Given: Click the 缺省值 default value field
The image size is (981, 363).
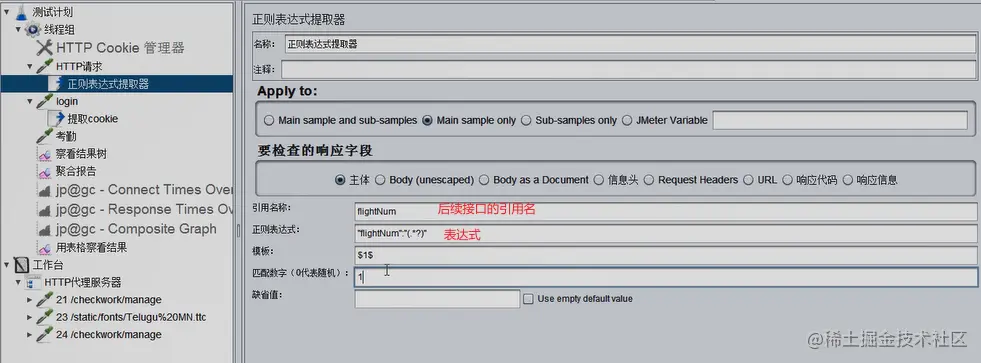Looking at the screenshot, I should 437,299.
